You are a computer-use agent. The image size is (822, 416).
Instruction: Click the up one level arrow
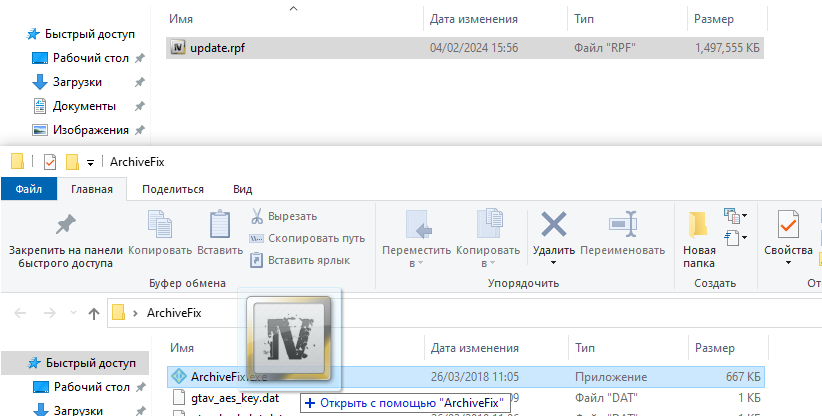94,313
